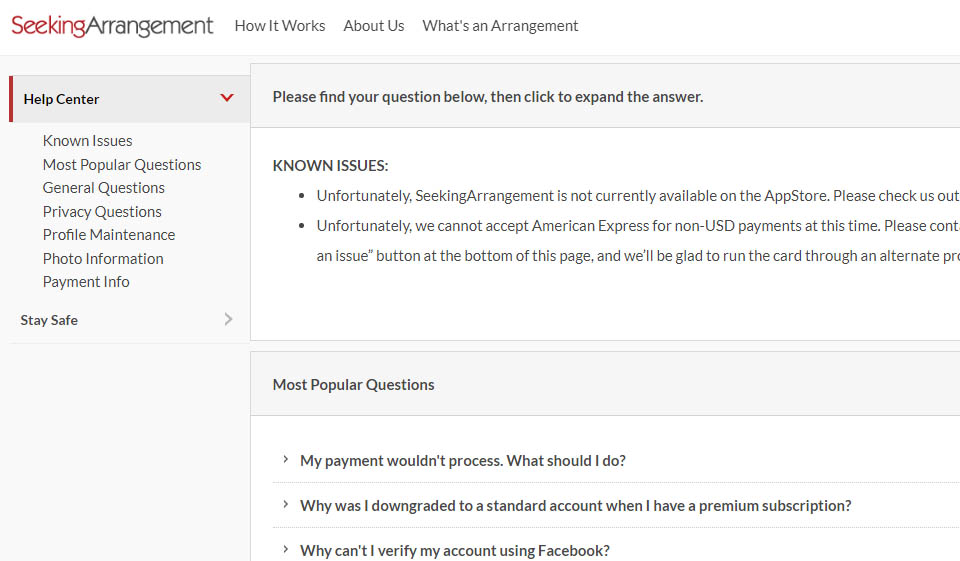Screen dimensions: 960x561
Task: Expand arrow beside payment wouldn't process question
Action: (285, 460)
